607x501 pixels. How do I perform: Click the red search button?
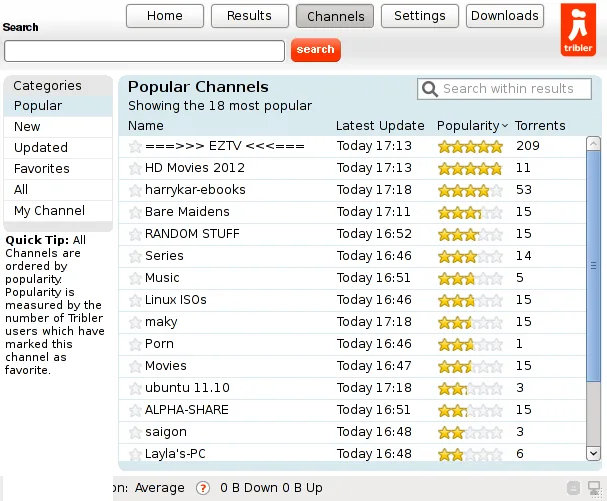click(x=316, y=50)
